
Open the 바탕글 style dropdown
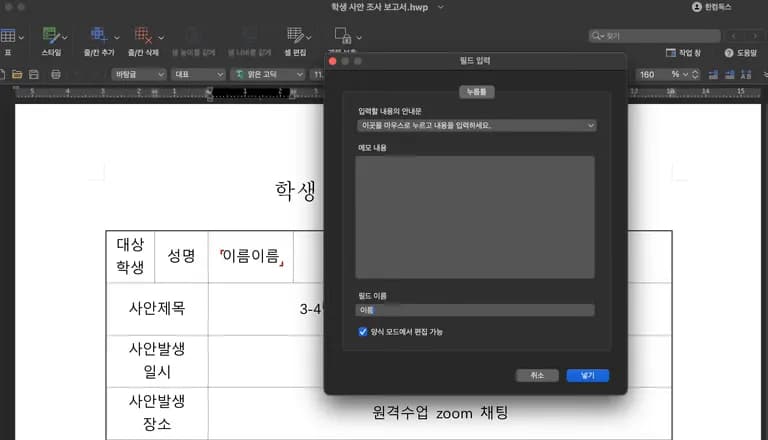pos(139,74)
